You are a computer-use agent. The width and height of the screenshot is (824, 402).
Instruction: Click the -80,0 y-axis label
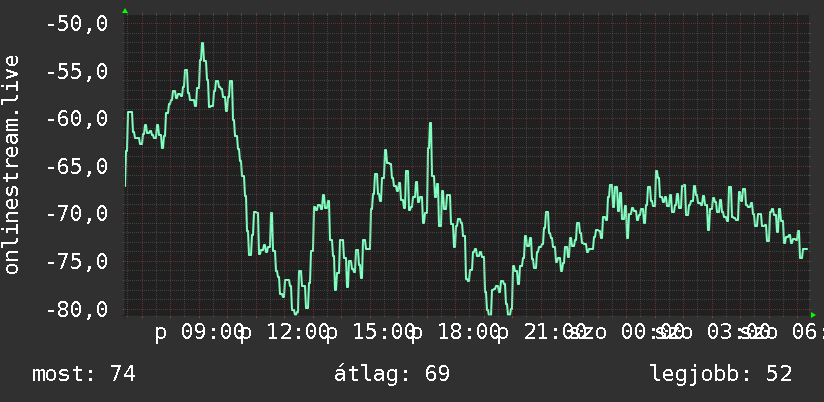[77, 309]
